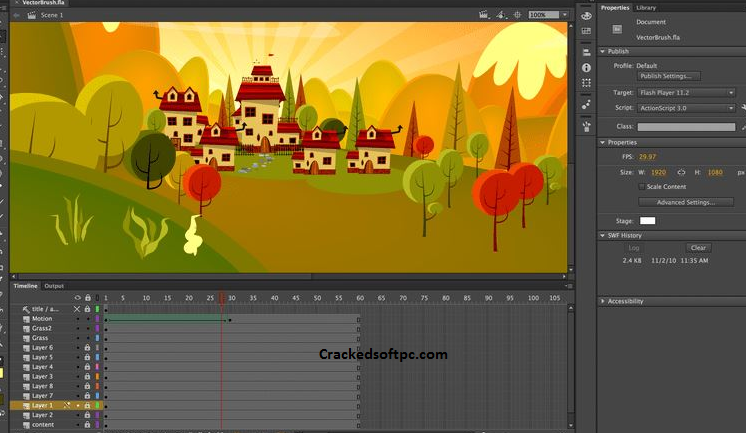746x433 pixels.
Task: Open the Color panel palette icon
Action: pos(586,16)
